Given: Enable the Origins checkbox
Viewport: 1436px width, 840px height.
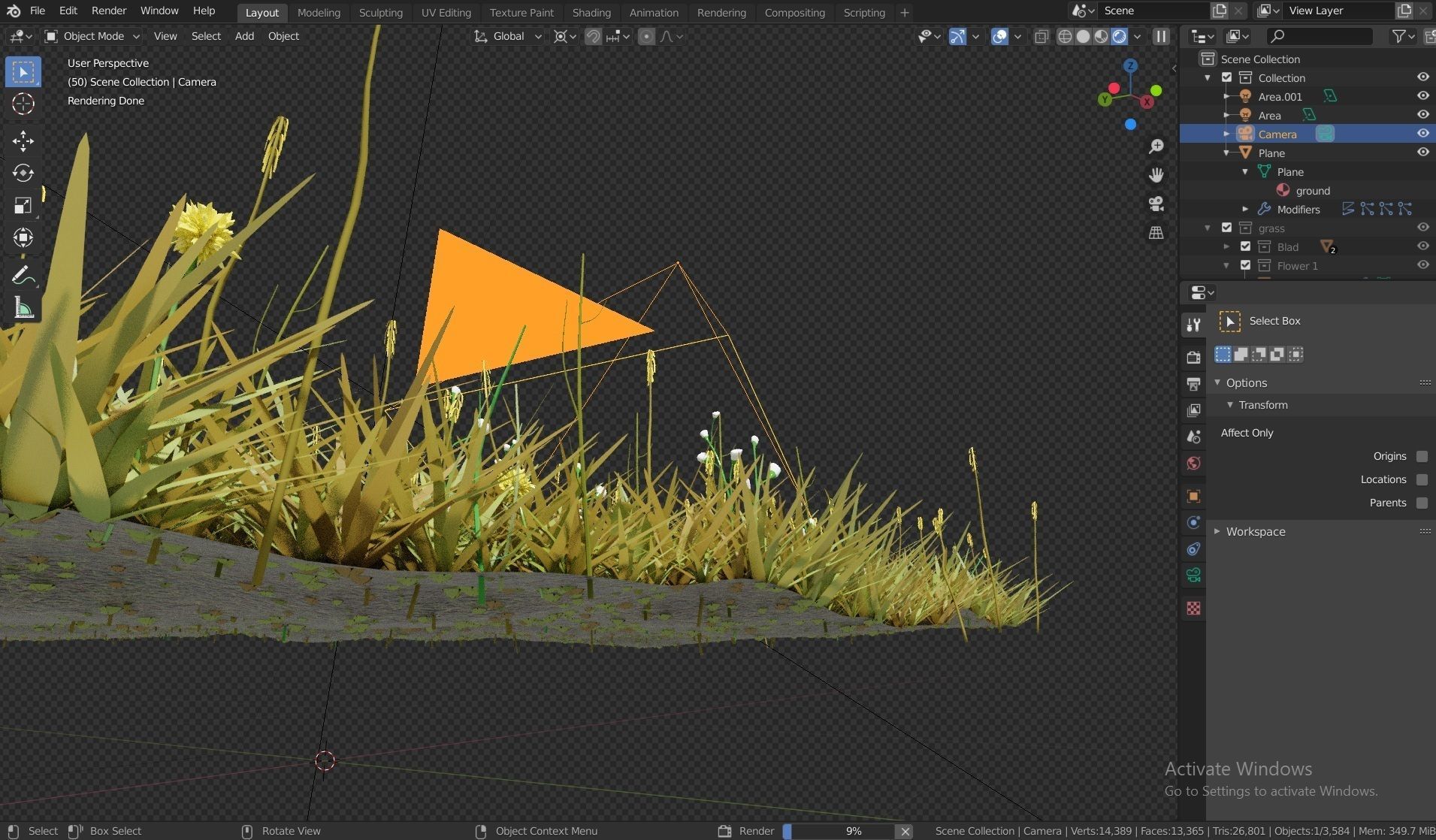Looking at the screenshot, I should click(1422, 456).
